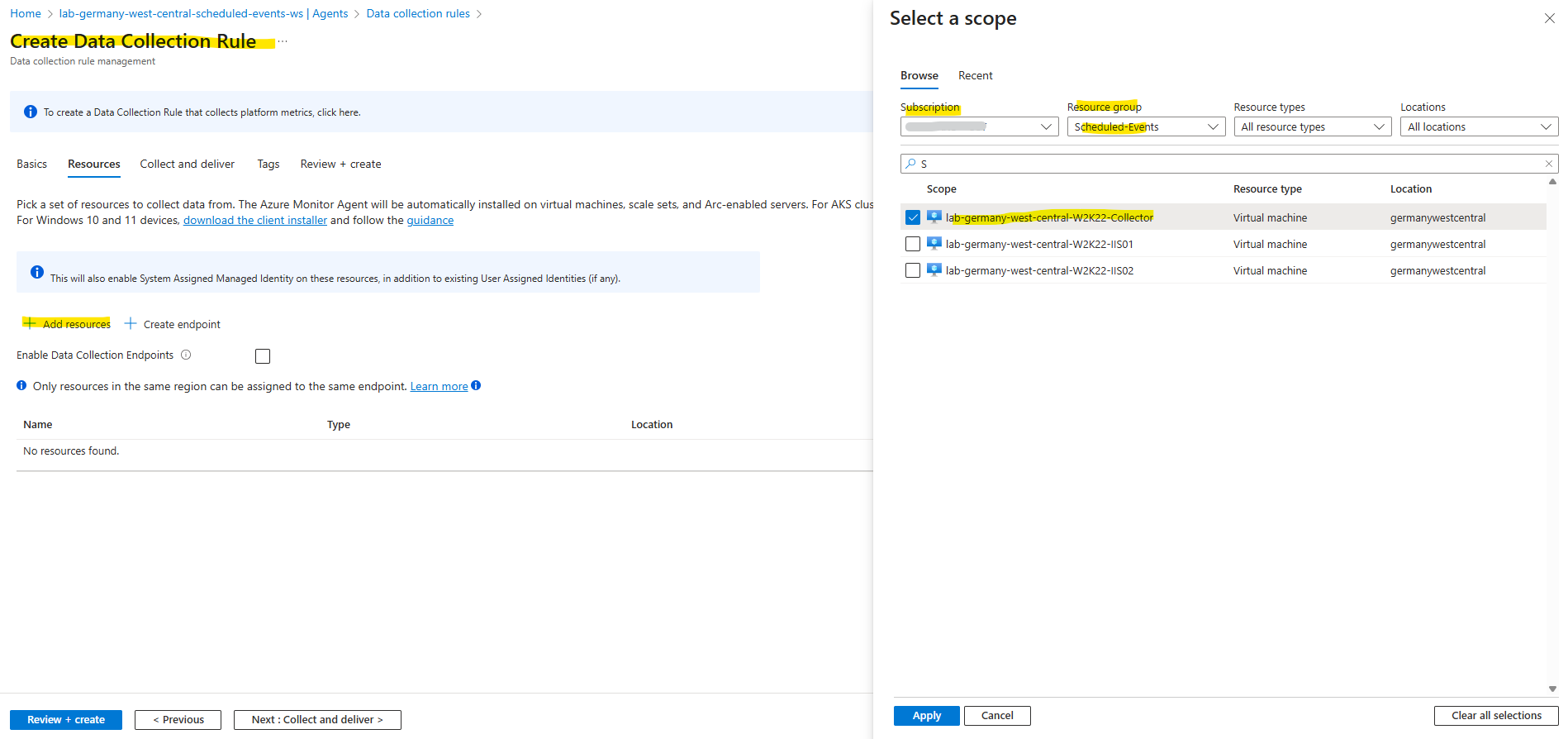Image resolution: width=1568 pixels, height=739 pixels.
Task: Open the Learn more link
Action: click(x=440, y=386)
